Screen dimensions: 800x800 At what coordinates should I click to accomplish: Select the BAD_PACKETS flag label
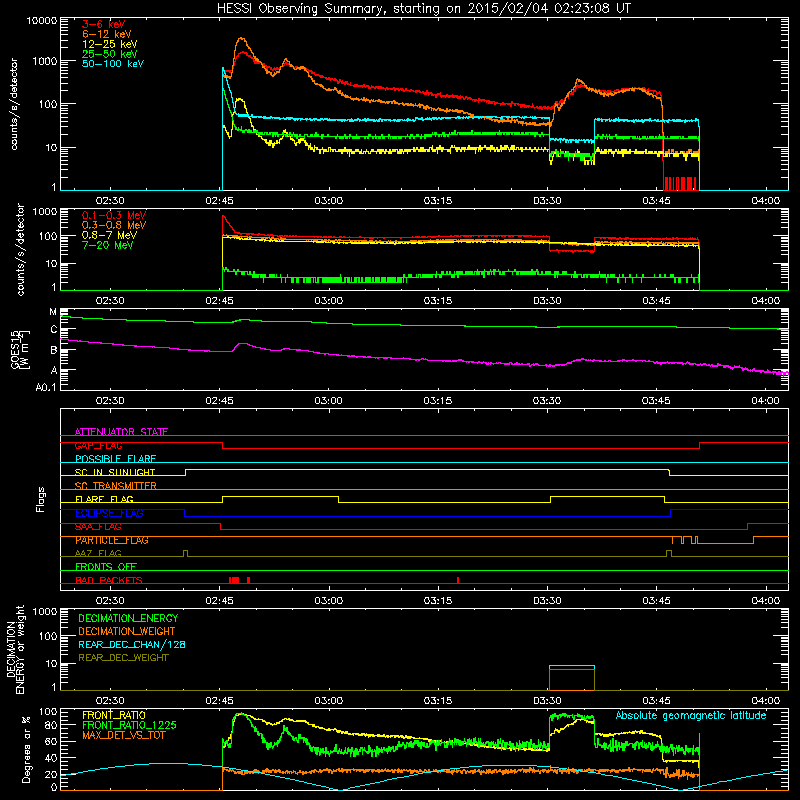coord(109,580)
